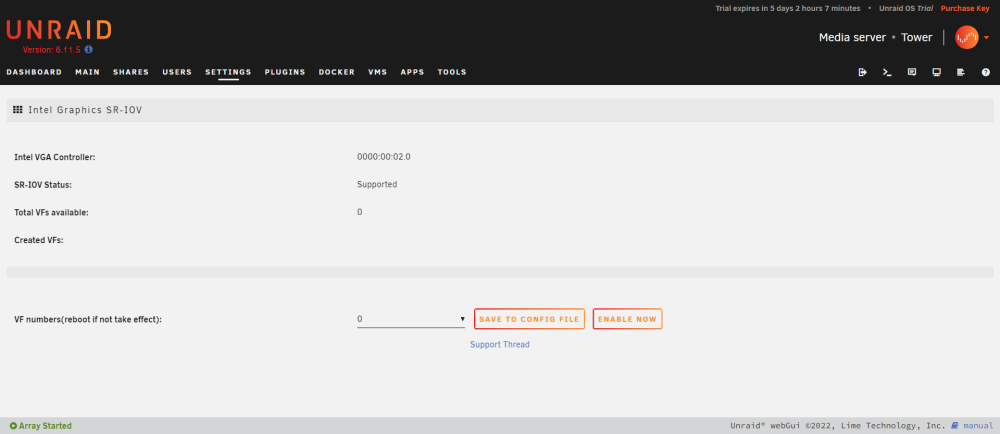Expand the account dropdown arrow beside the avatar
This screenshot has height=434, width=1000.
click(x=987, y=38)
